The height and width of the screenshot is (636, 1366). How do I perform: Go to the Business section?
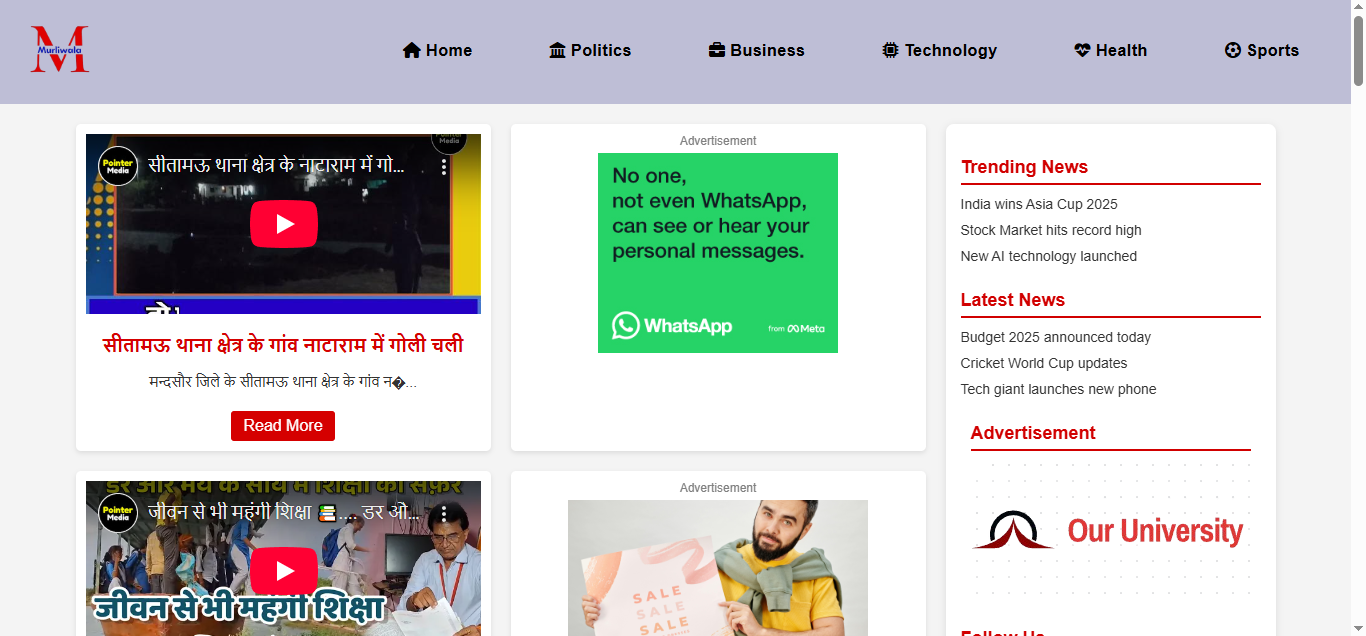tap(756, 50)
